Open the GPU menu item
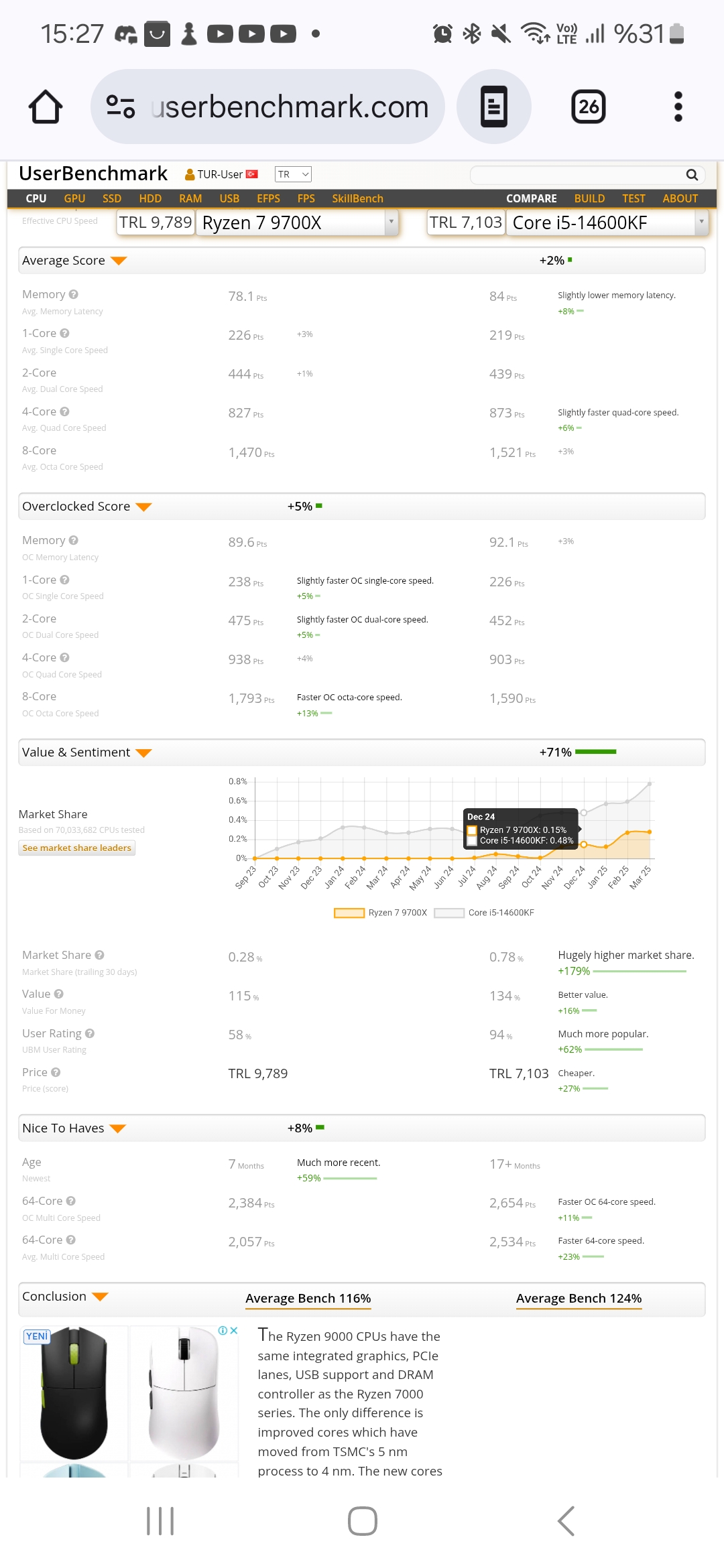This screenshot has height=1568, width=724. click(74, 198)
